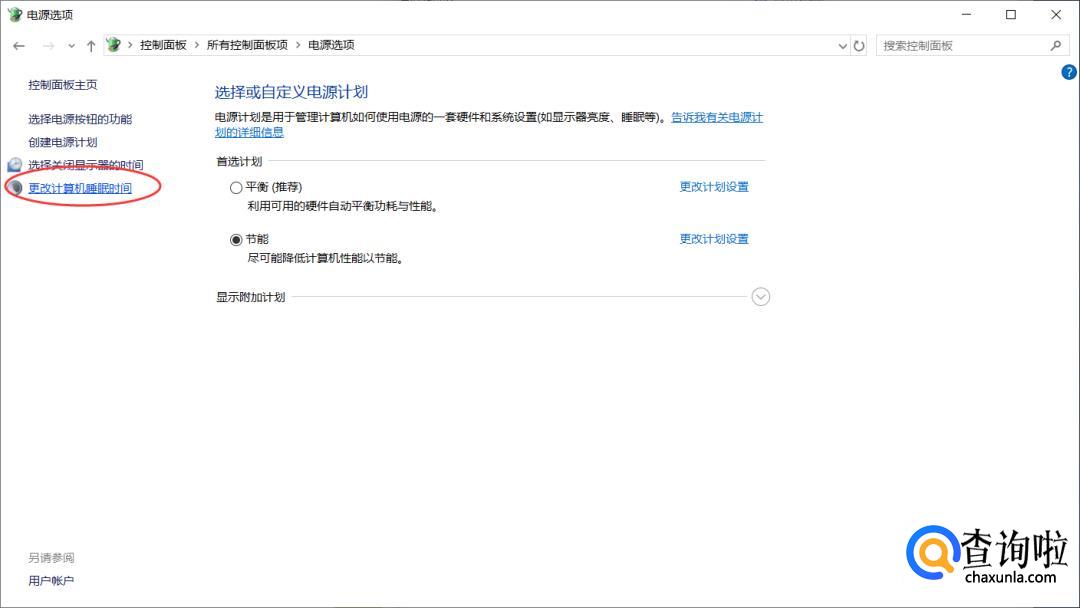Go to 控制面板 in the breadcrumb

[163, 45]
